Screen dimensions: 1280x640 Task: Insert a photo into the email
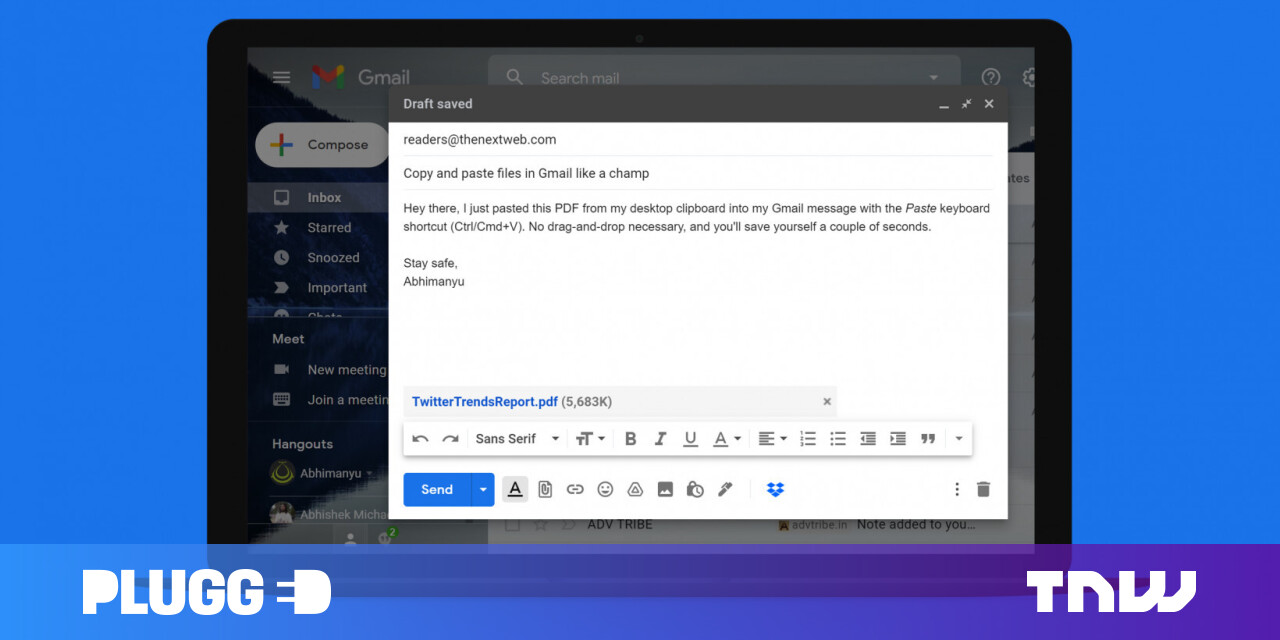tap(665, 489)
